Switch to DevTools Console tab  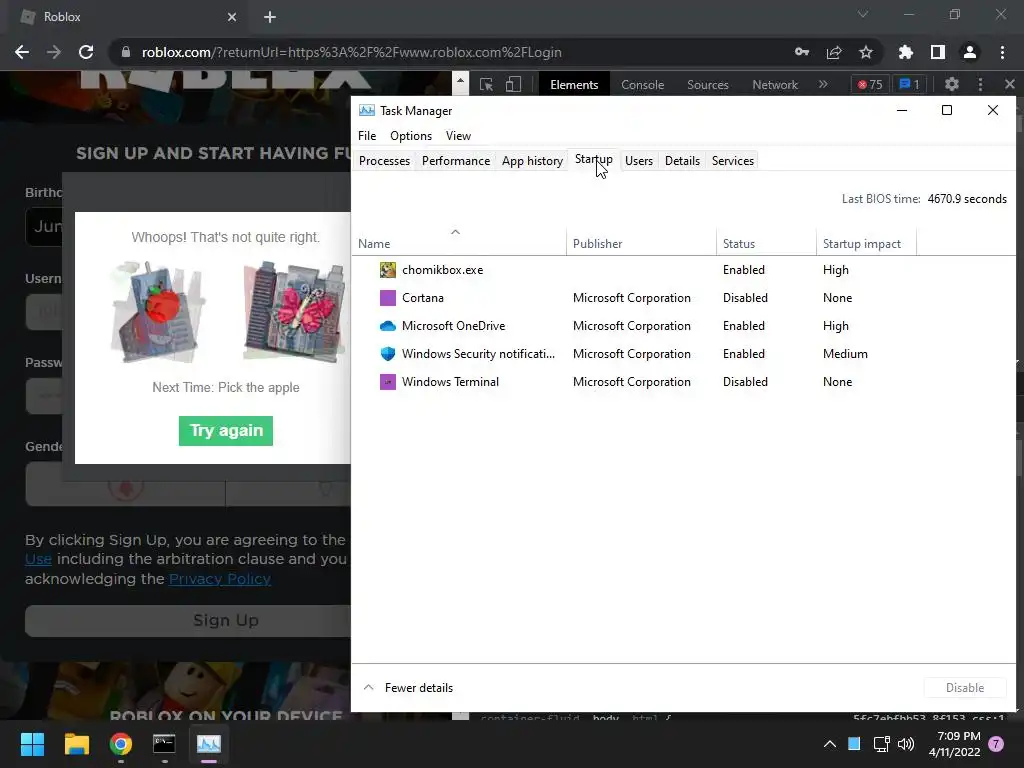[x=643, y=85]
